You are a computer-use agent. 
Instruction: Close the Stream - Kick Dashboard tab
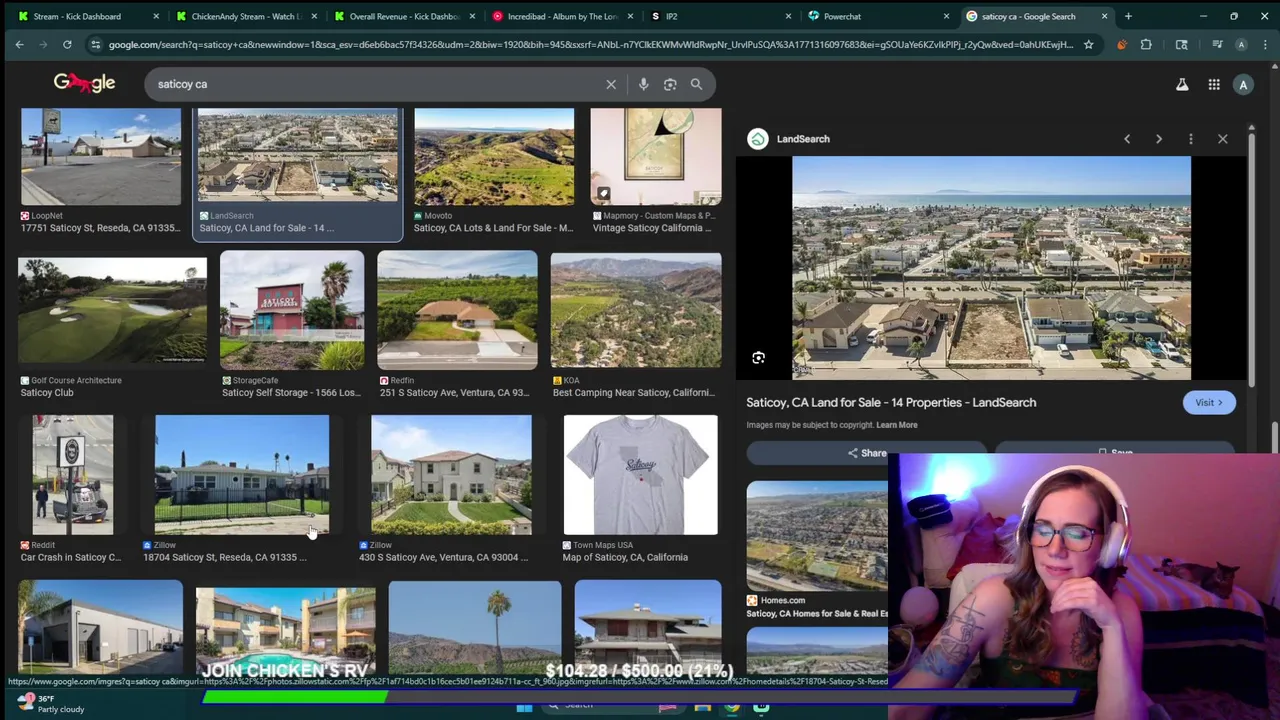(x=156, y=16)
